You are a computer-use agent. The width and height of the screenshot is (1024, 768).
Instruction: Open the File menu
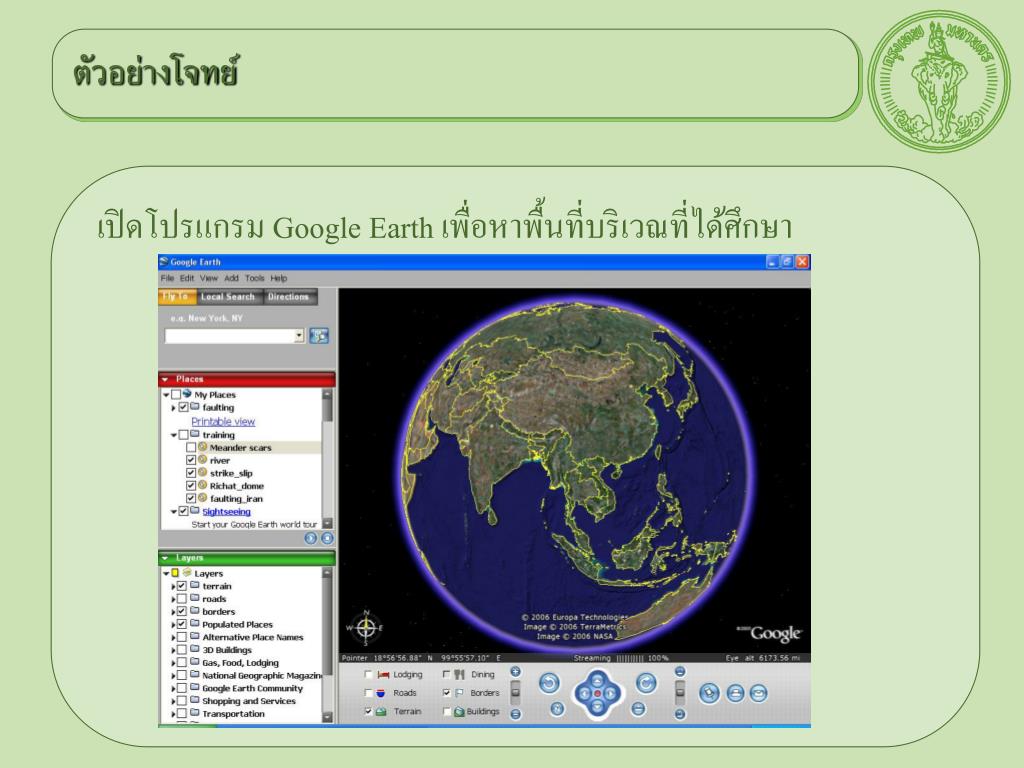167,278
